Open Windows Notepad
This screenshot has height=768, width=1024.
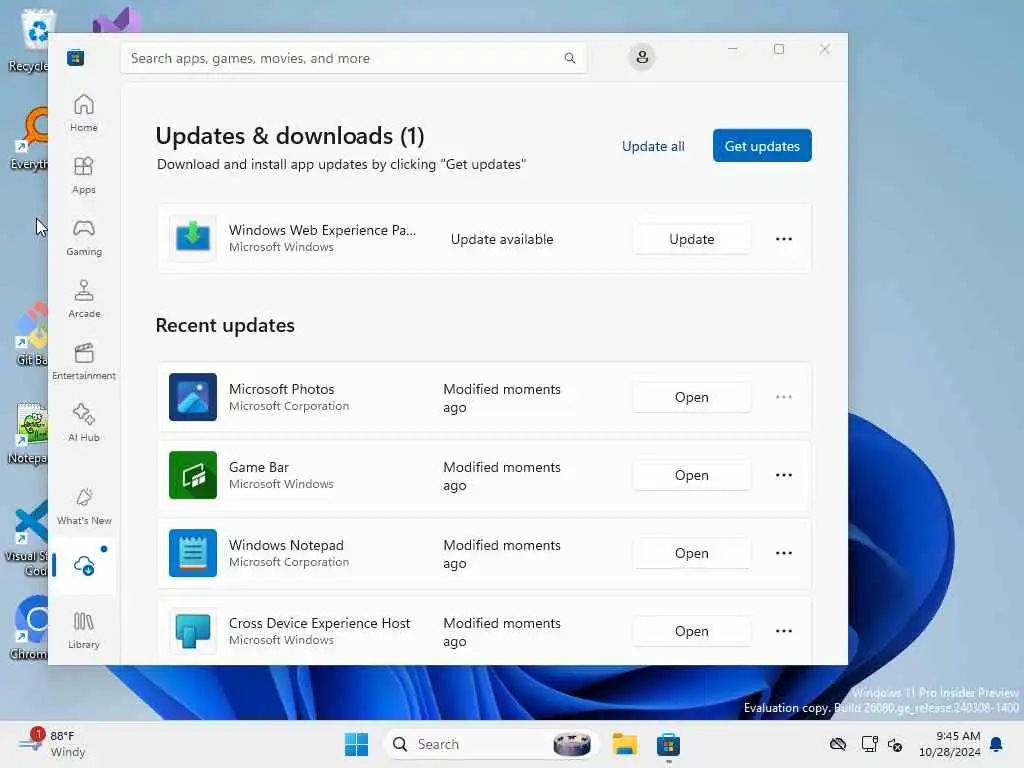(x=692, y=553)
